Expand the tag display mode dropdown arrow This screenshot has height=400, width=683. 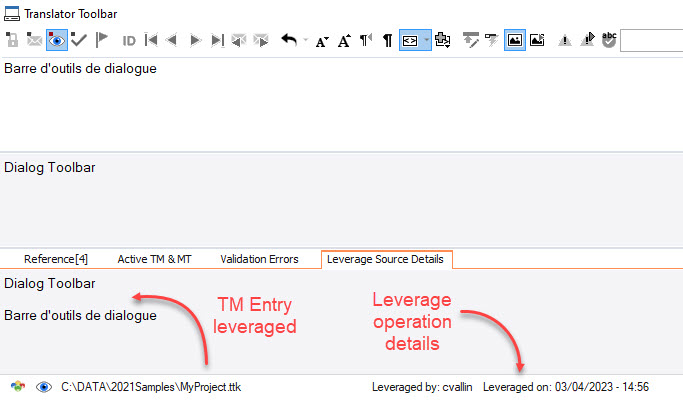tap(427, 41)
